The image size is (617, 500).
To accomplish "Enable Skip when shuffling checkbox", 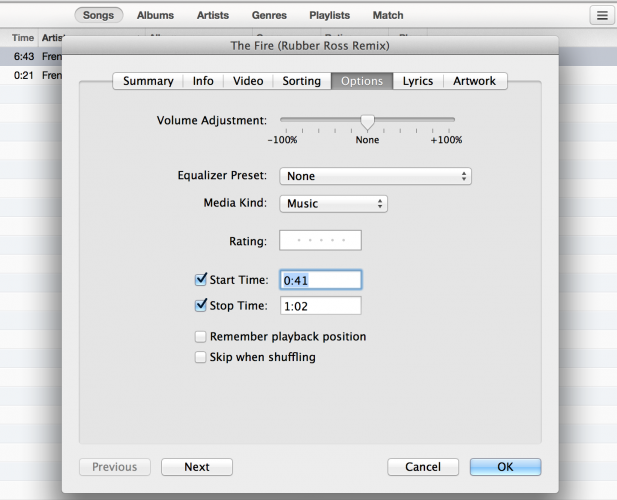I will (x=201, y=357).
